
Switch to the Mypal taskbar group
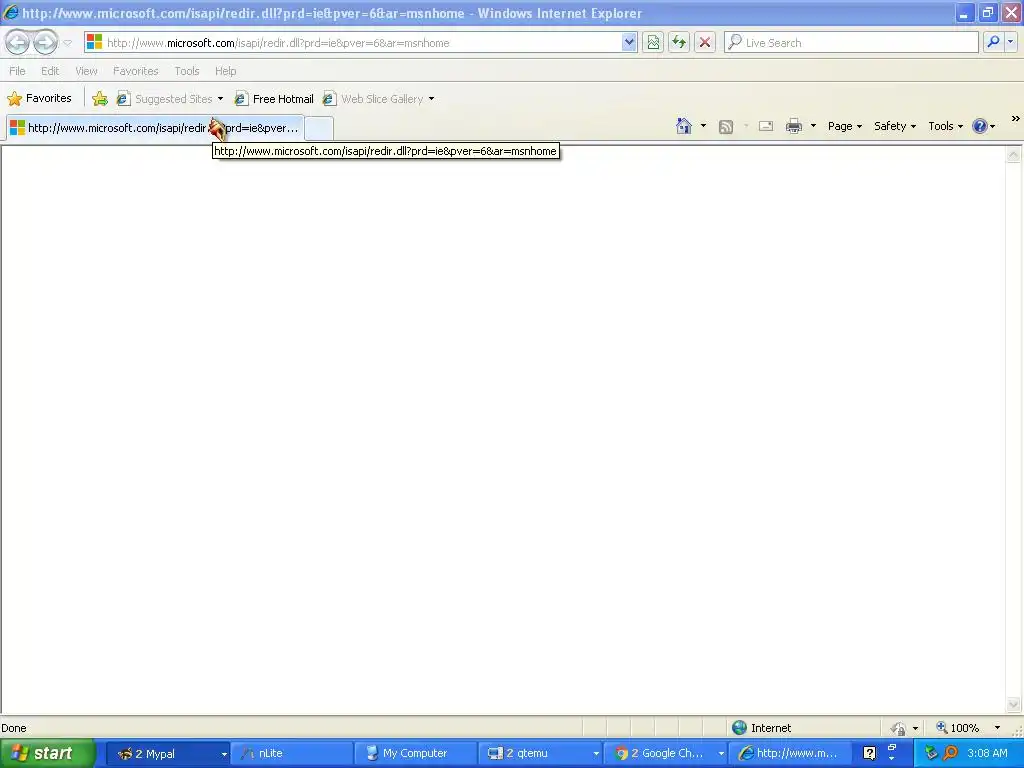point(168,753)
